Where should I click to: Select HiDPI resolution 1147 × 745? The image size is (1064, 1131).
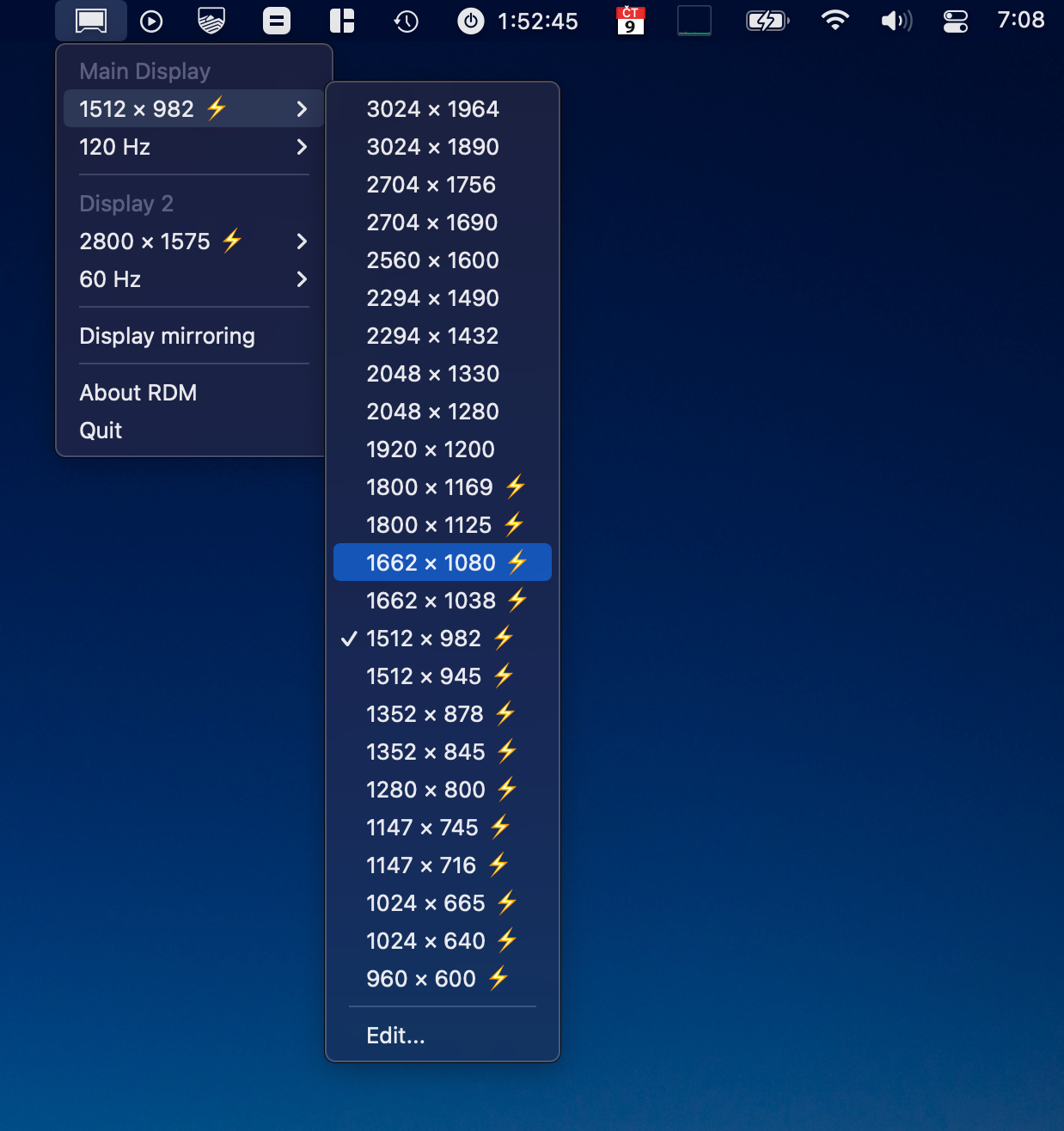(443, 828)
